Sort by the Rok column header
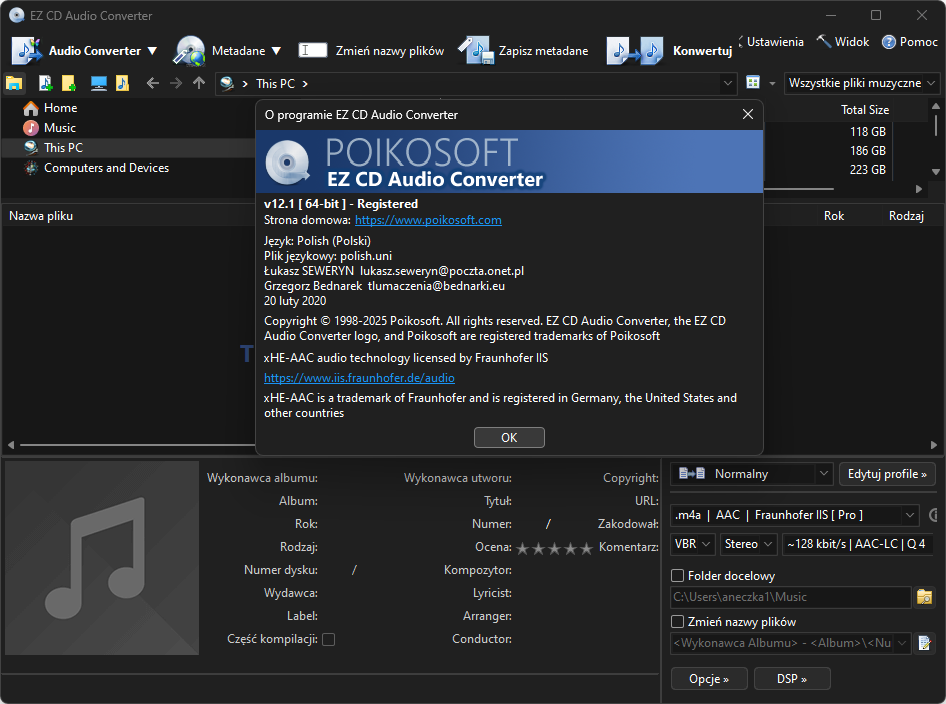The width and height of the screenshot is (946, 704). [x=834, y=215]
